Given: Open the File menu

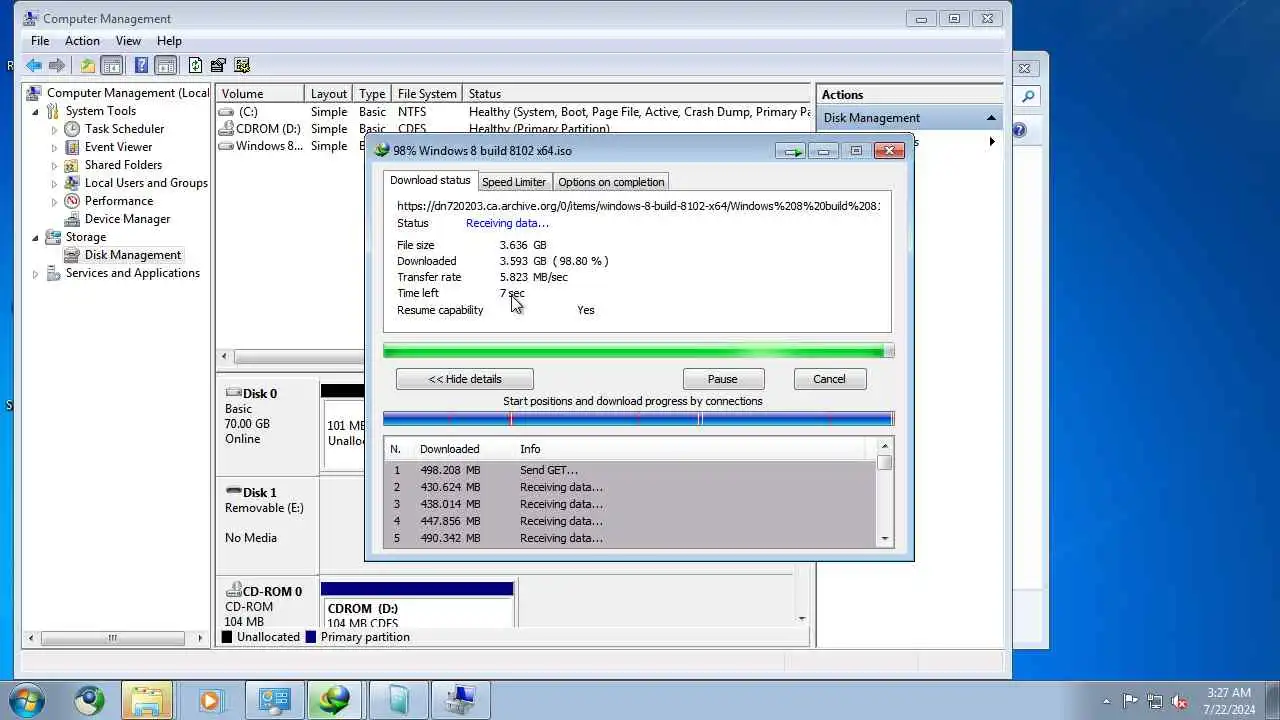Looking at the screenshot, I should point(40,41).
